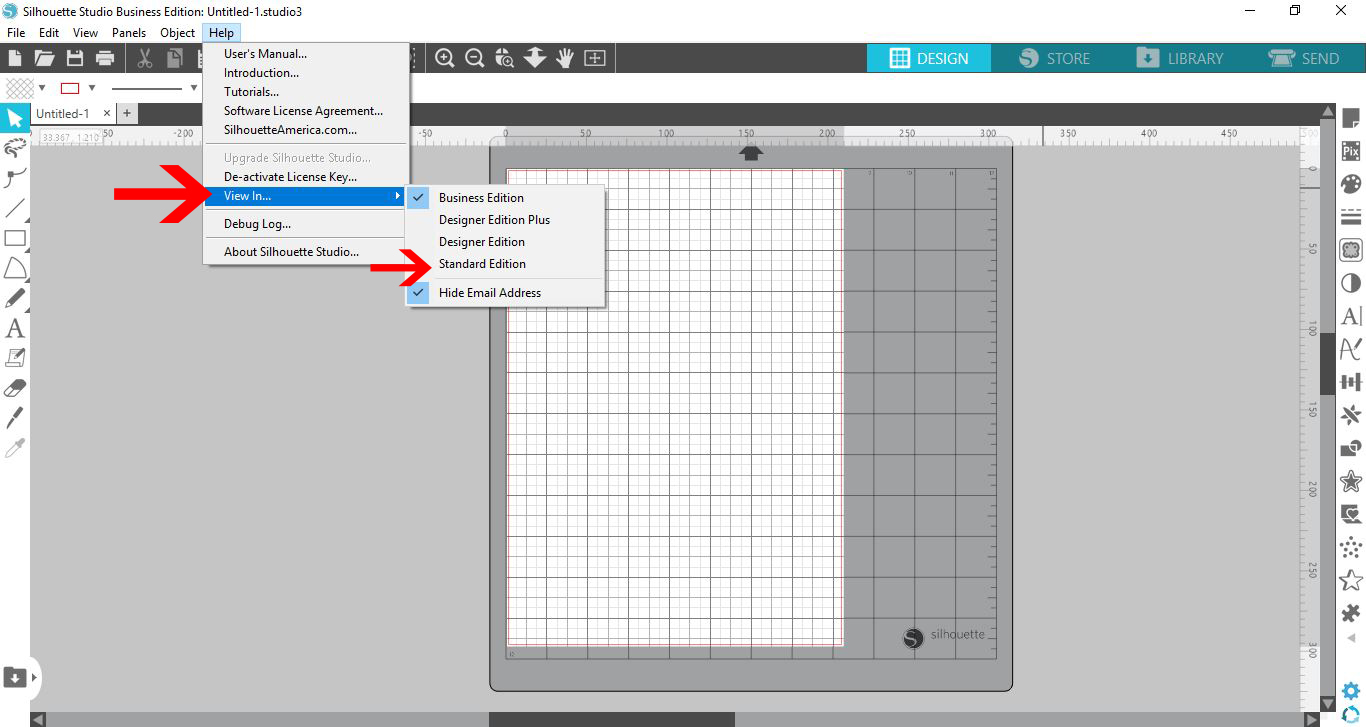Viewport: 1366px width, 727px height.
Task: Open the line style dropdown arrow
Action: click(x=193, y=88)
